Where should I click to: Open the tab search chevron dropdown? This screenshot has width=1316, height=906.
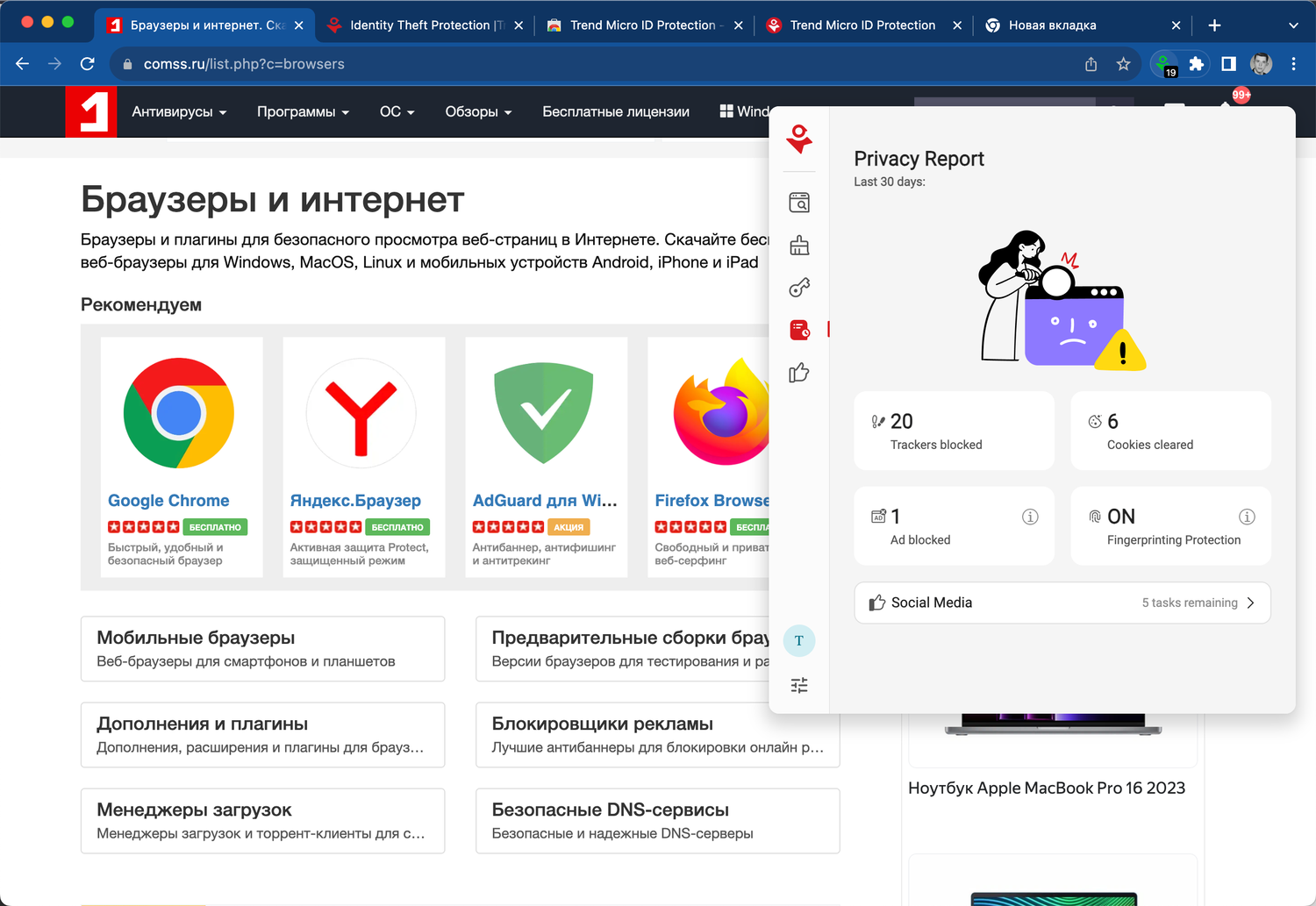1293,25
